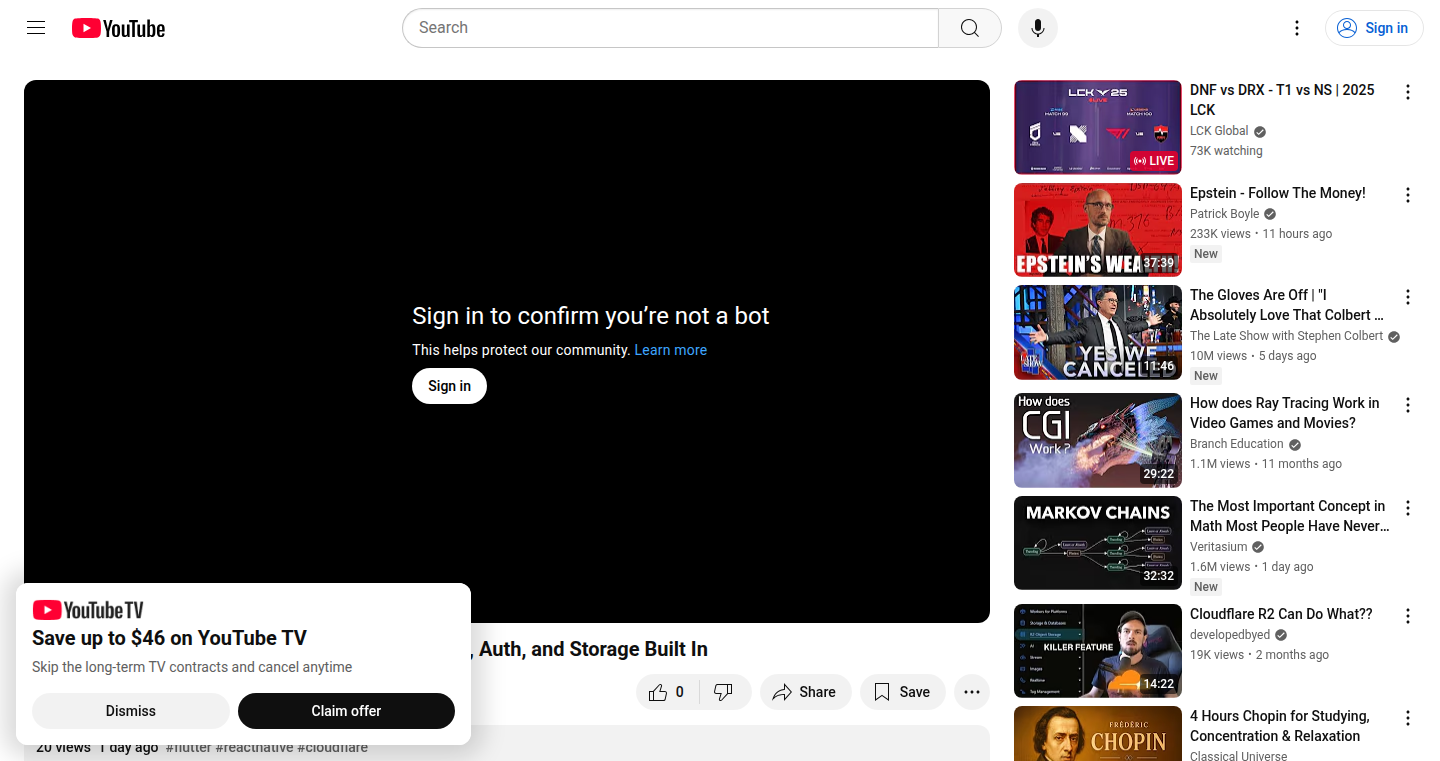This screenshot has width=1440, height=761.
Task: Open the Cloudflare R2 thumbnail
Action: pos(1098,651)
